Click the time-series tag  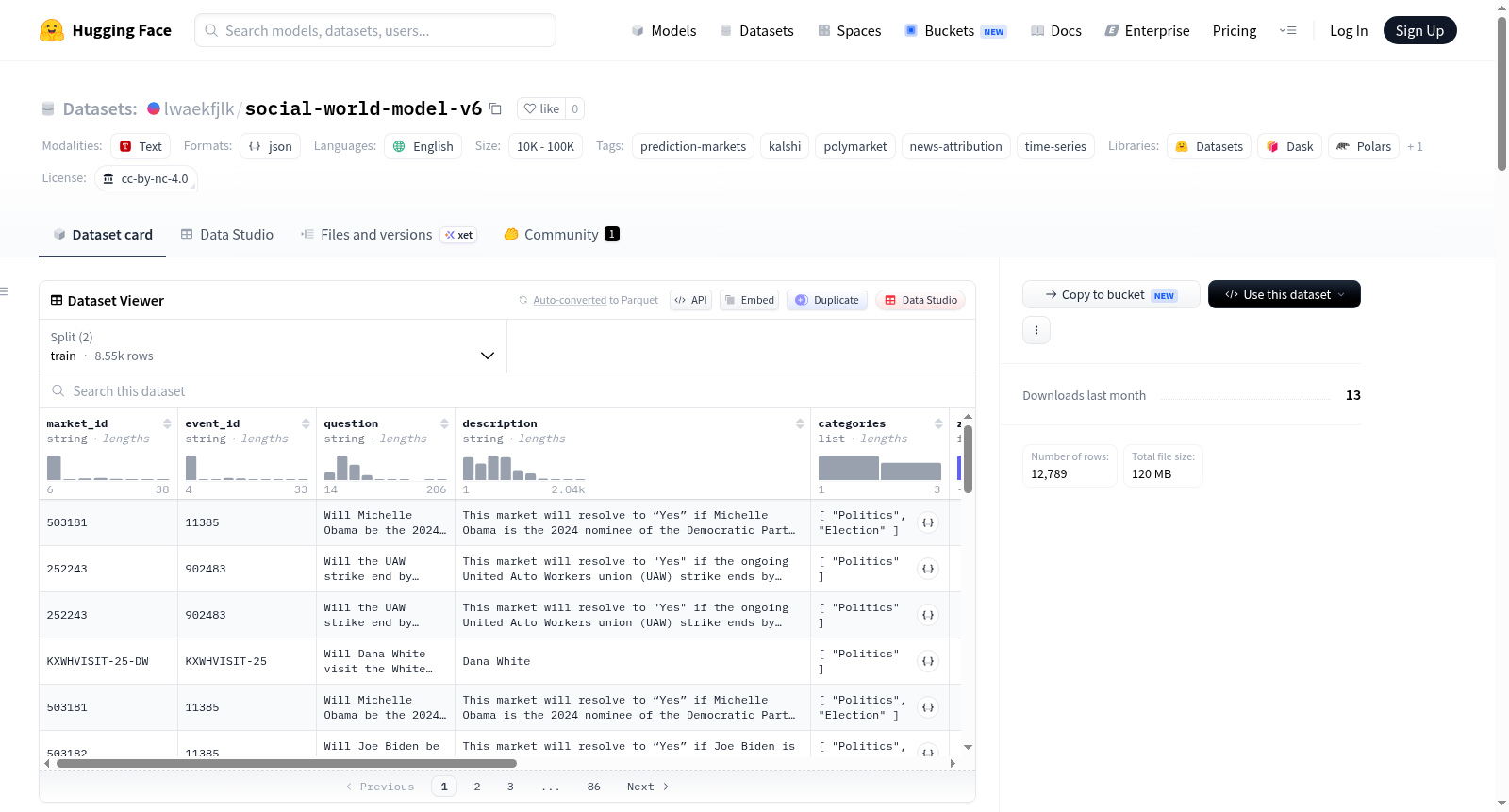[1055, 146]
